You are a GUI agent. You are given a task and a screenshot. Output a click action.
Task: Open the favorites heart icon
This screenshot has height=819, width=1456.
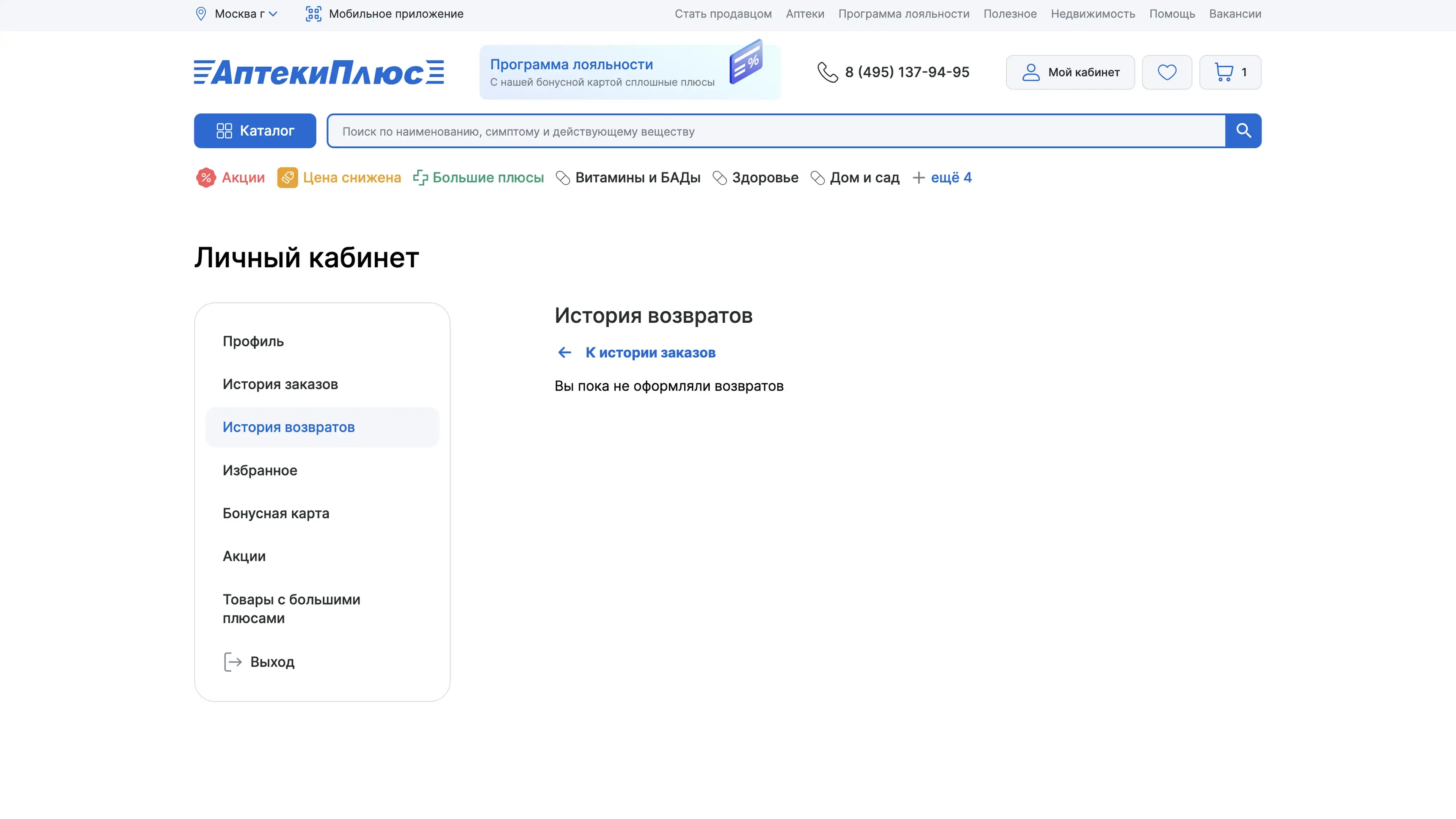click(x=1167, y=72)
